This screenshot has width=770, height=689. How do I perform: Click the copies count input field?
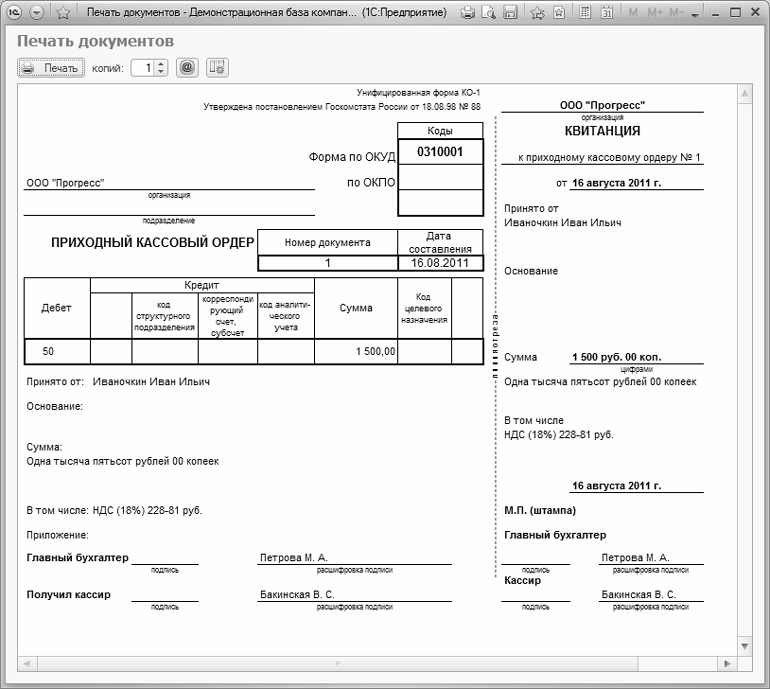coord(143,68)
